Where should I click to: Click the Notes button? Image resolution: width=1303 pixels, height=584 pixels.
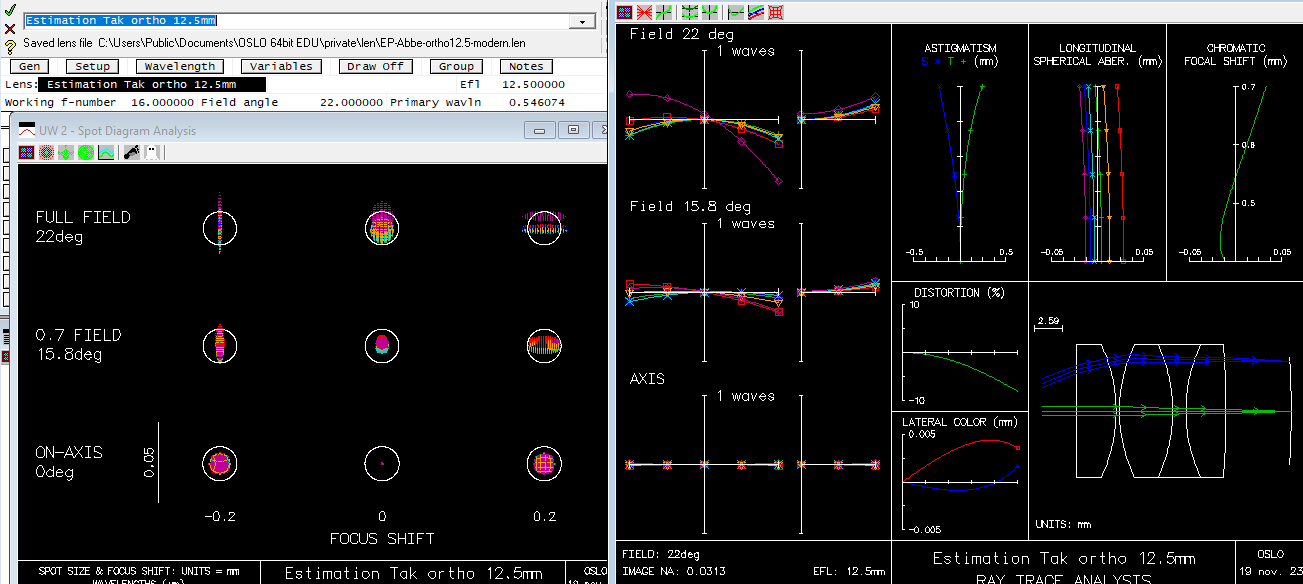[x=526, y=66]
